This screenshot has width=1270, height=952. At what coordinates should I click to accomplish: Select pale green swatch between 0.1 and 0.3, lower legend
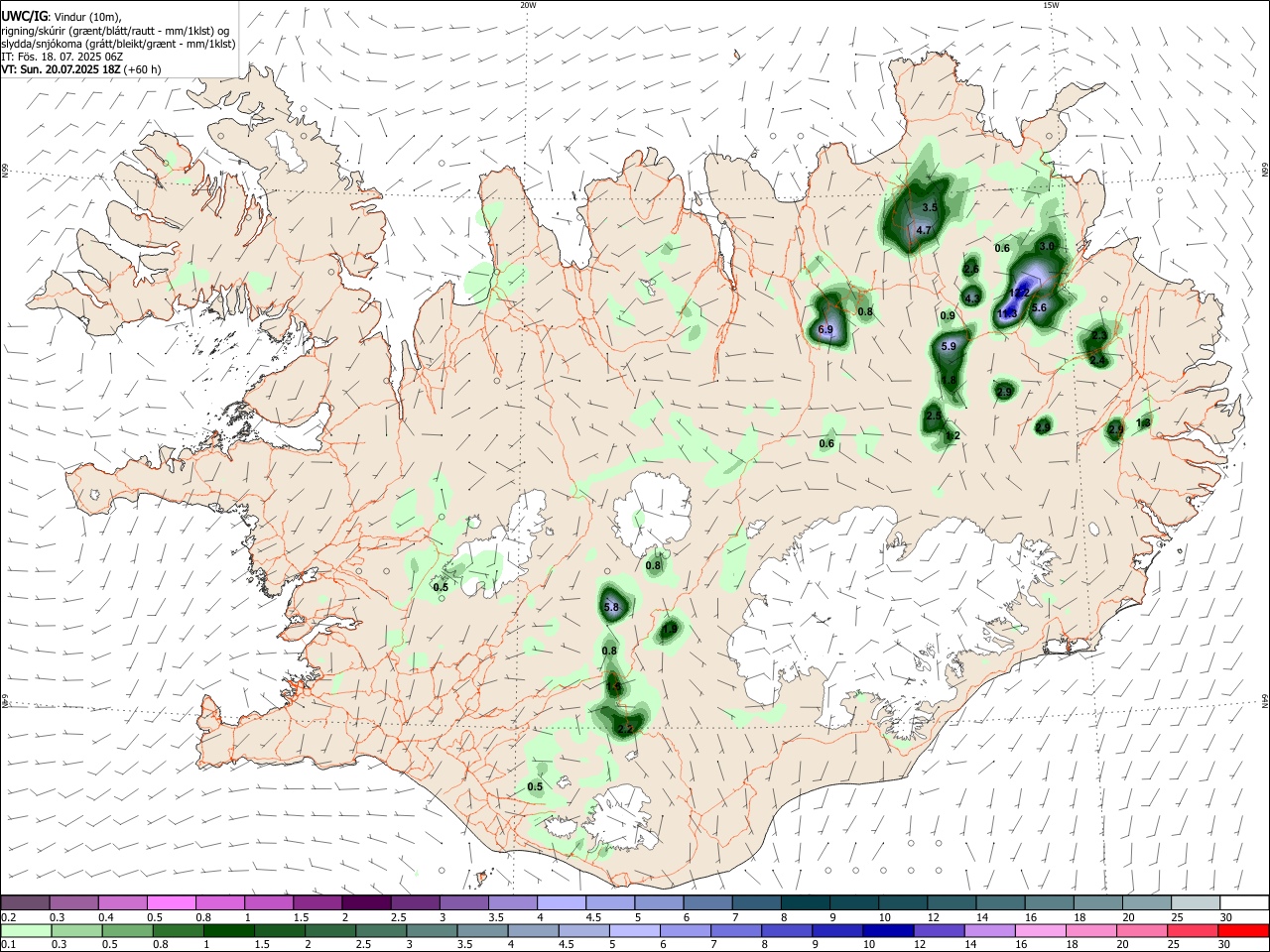point(26,930)
